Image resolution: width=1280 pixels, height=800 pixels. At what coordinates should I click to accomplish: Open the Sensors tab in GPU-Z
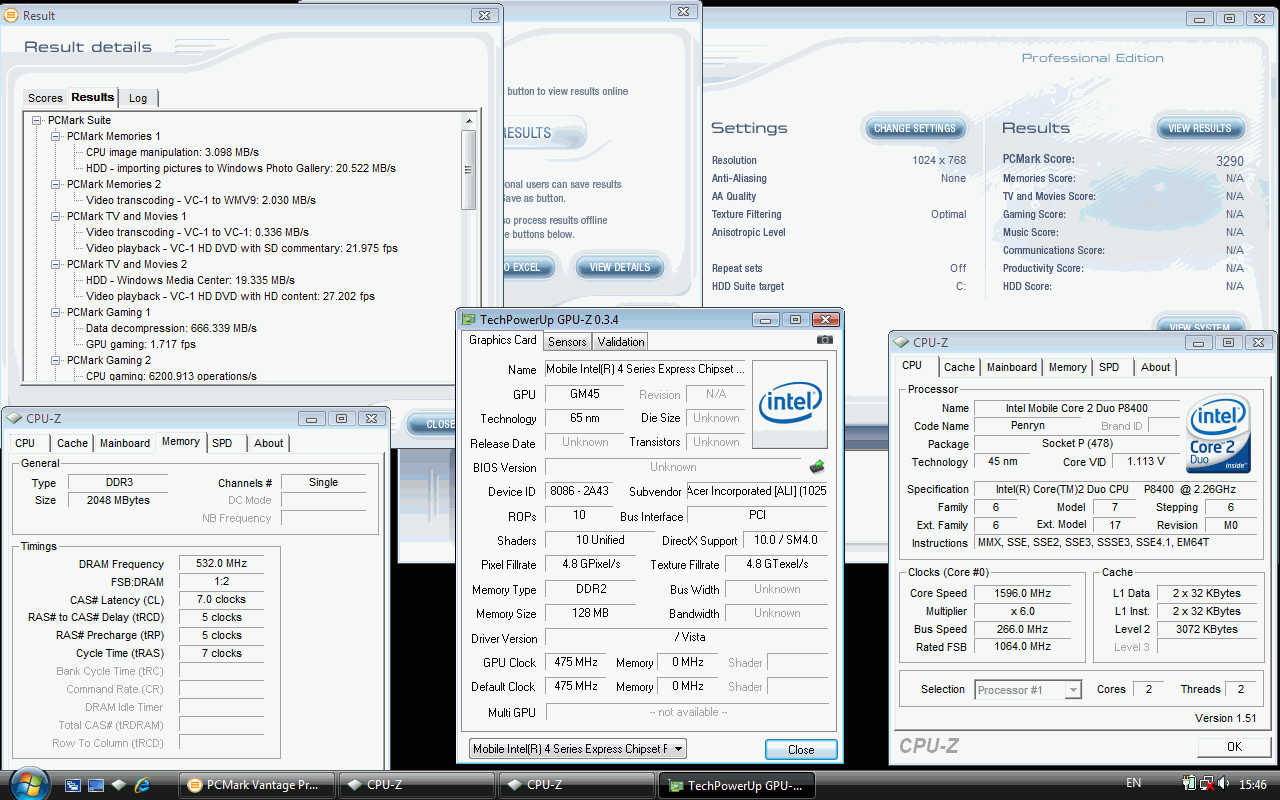pos(567,342)
